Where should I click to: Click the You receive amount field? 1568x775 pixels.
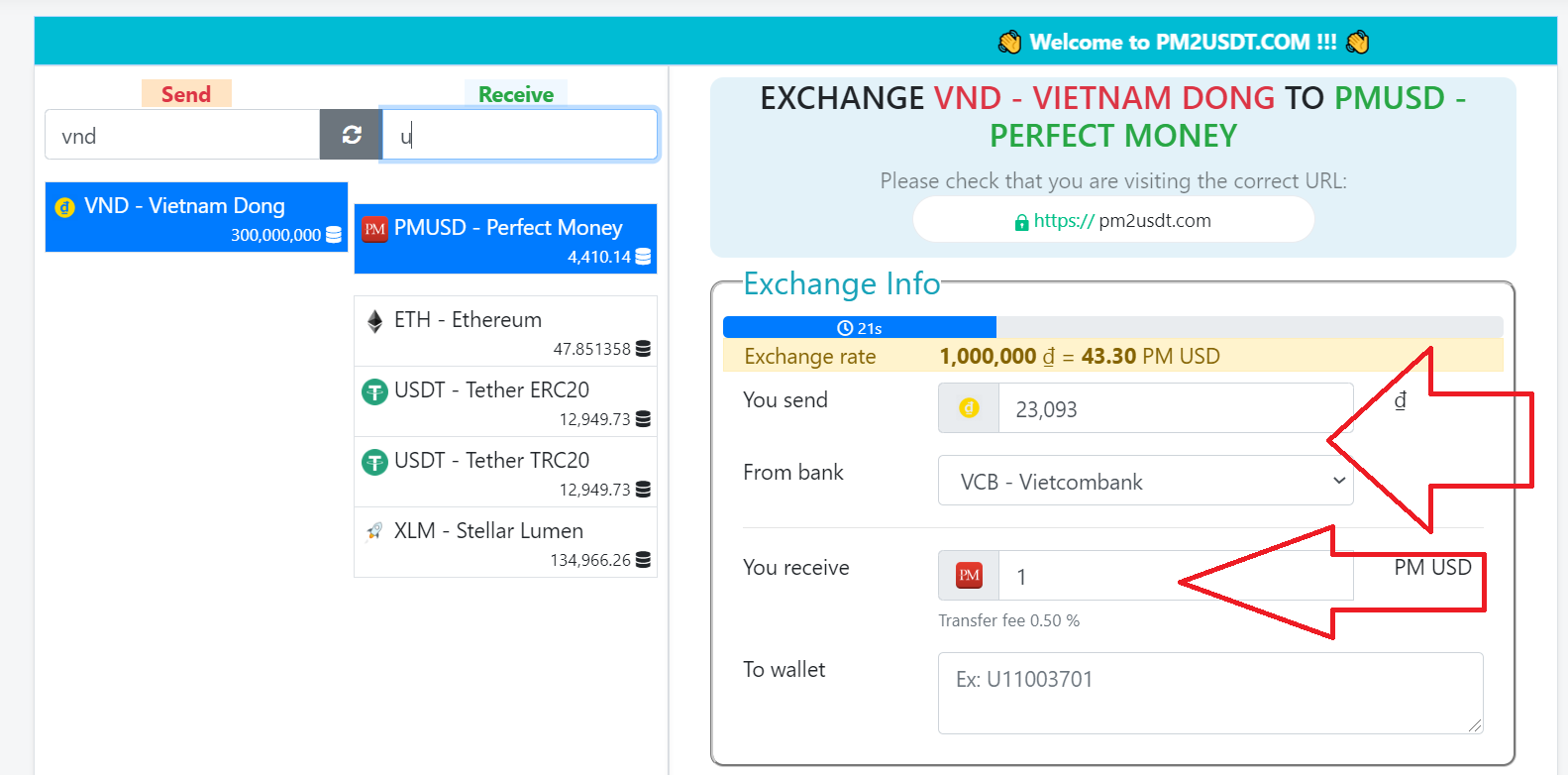pyautogui.click(x=1176, y=576)
